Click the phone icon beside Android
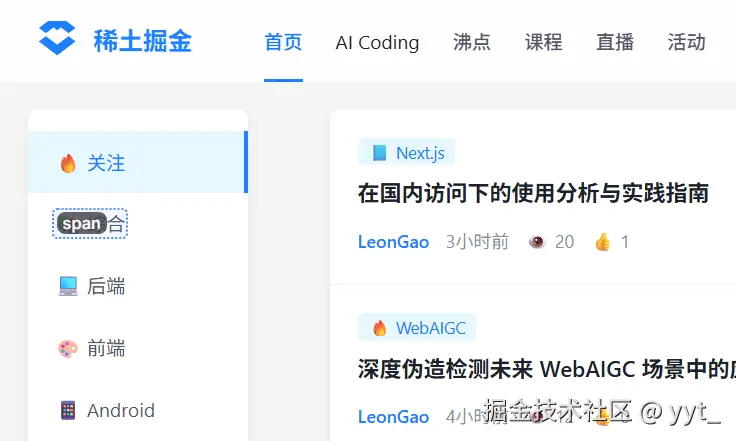 (68, 410)
